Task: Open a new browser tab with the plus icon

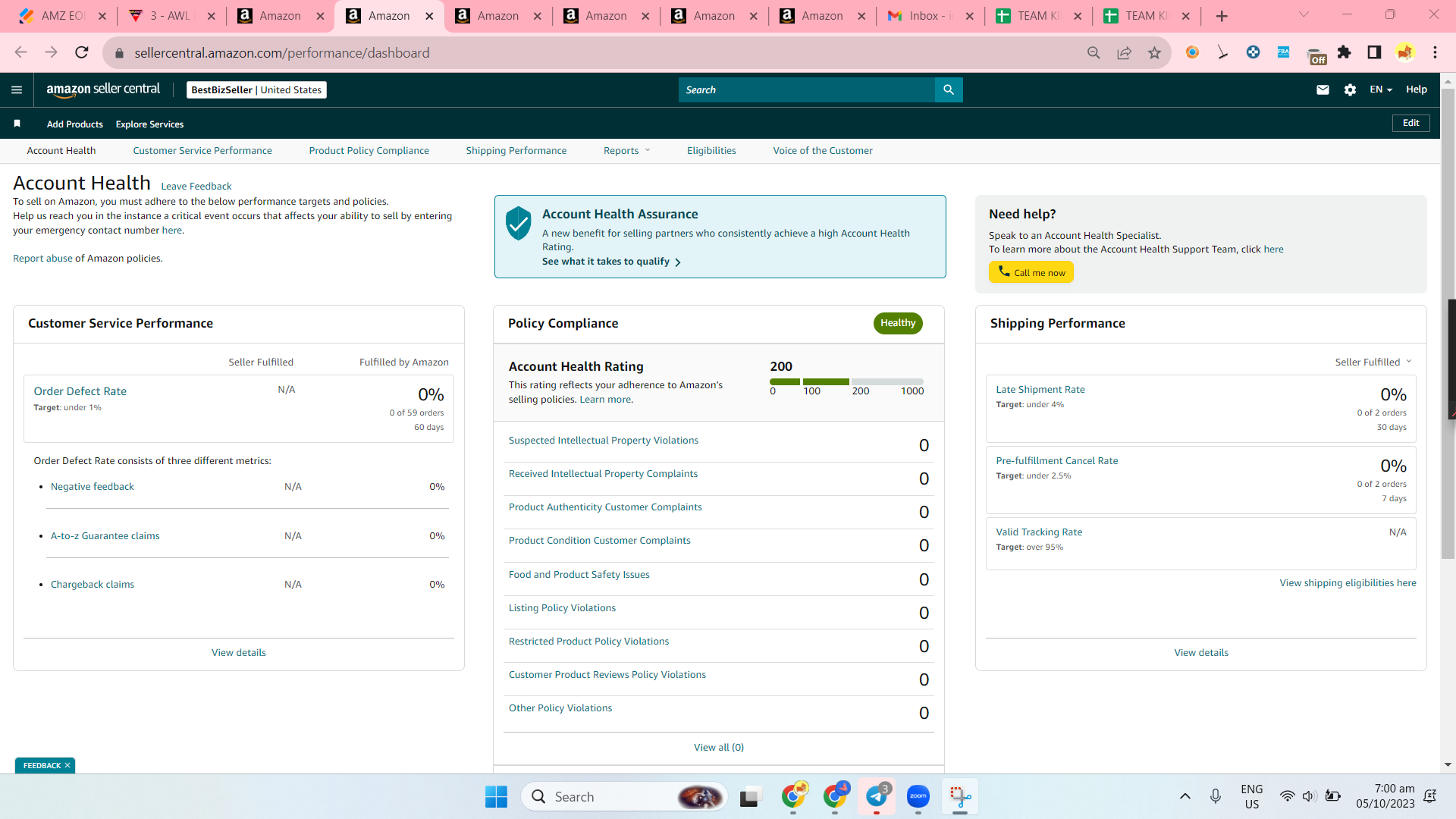Action: click(x=1222, y=16)
